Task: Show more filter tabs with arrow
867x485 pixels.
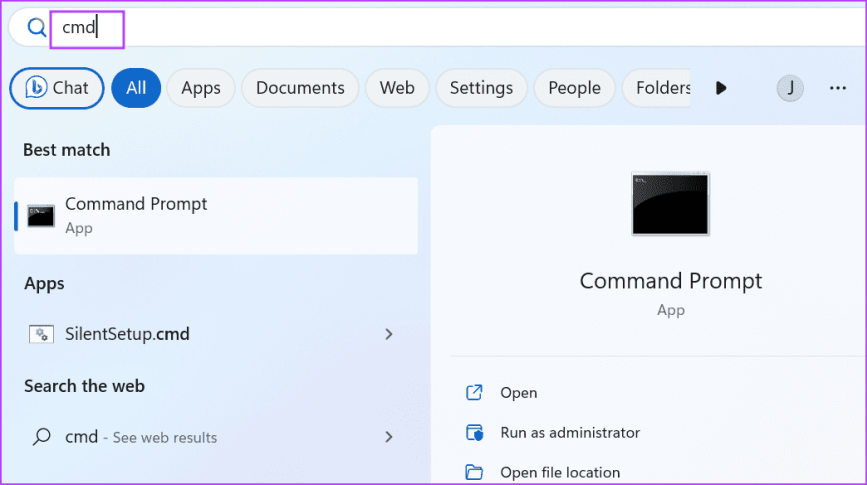Action: (721, 88)
